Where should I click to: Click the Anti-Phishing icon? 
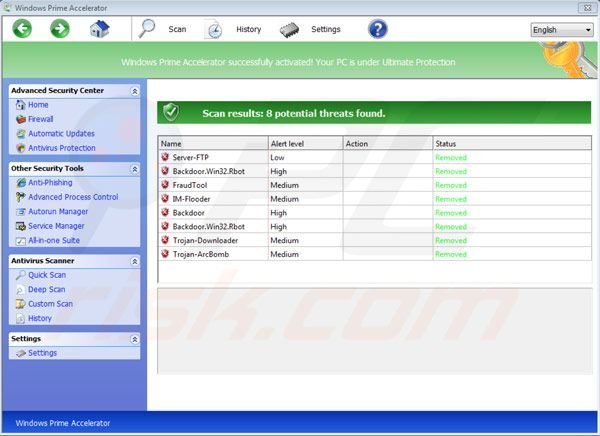coord(21,183)
